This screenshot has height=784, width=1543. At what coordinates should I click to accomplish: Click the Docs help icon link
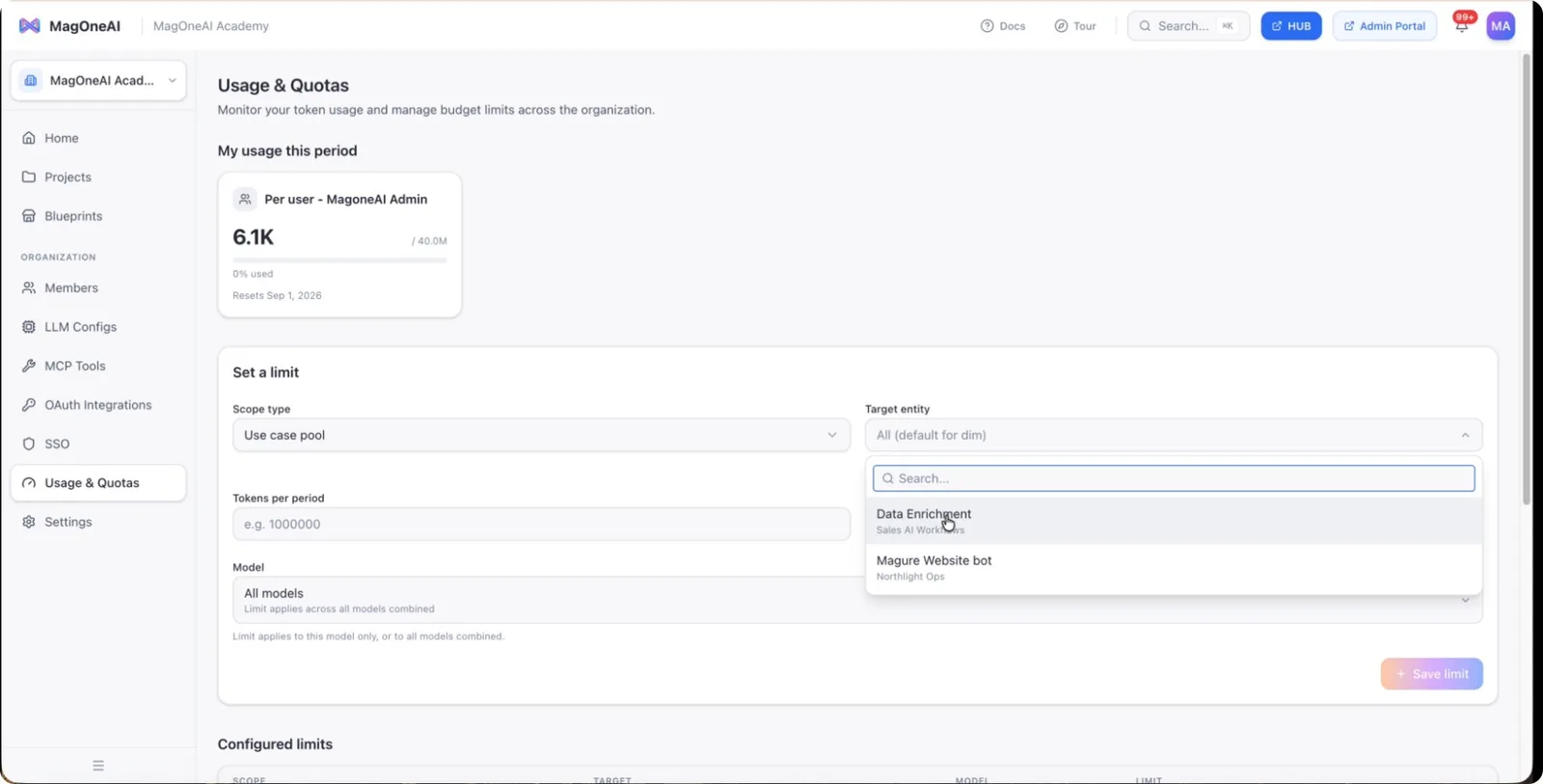[1002, 26]
